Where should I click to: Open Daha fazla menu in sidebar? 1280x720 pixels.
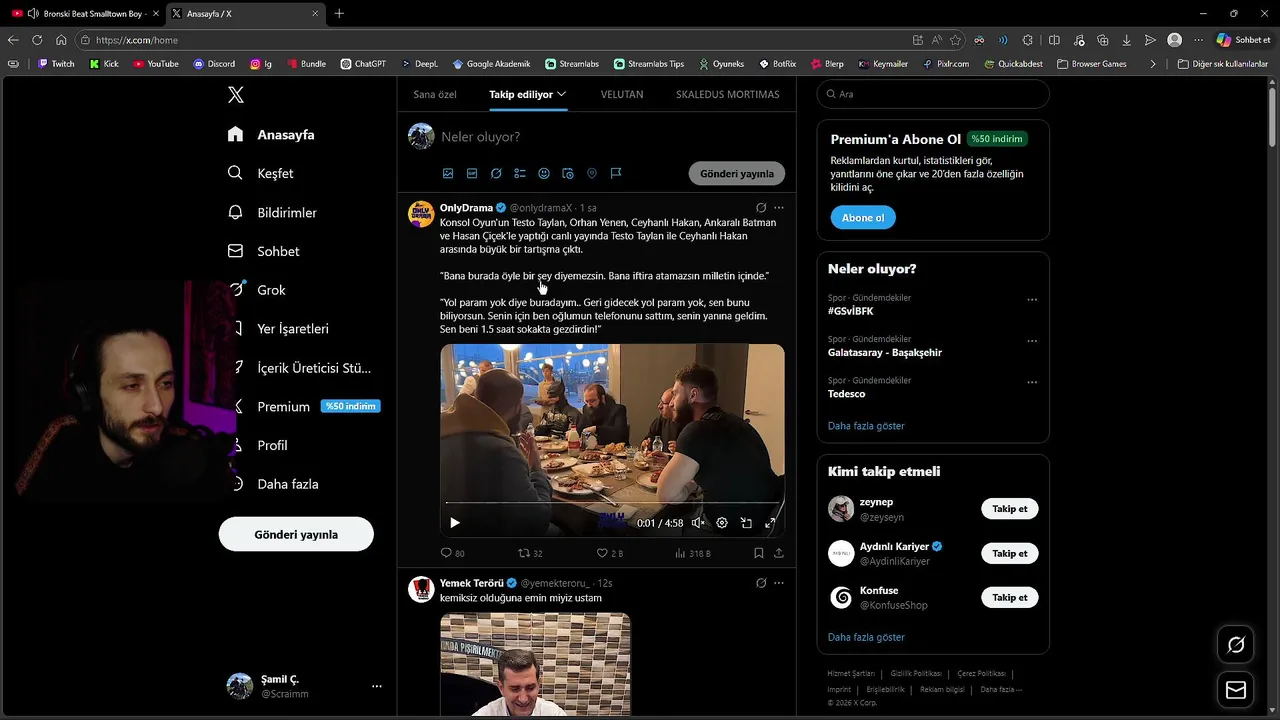point(275,484)
